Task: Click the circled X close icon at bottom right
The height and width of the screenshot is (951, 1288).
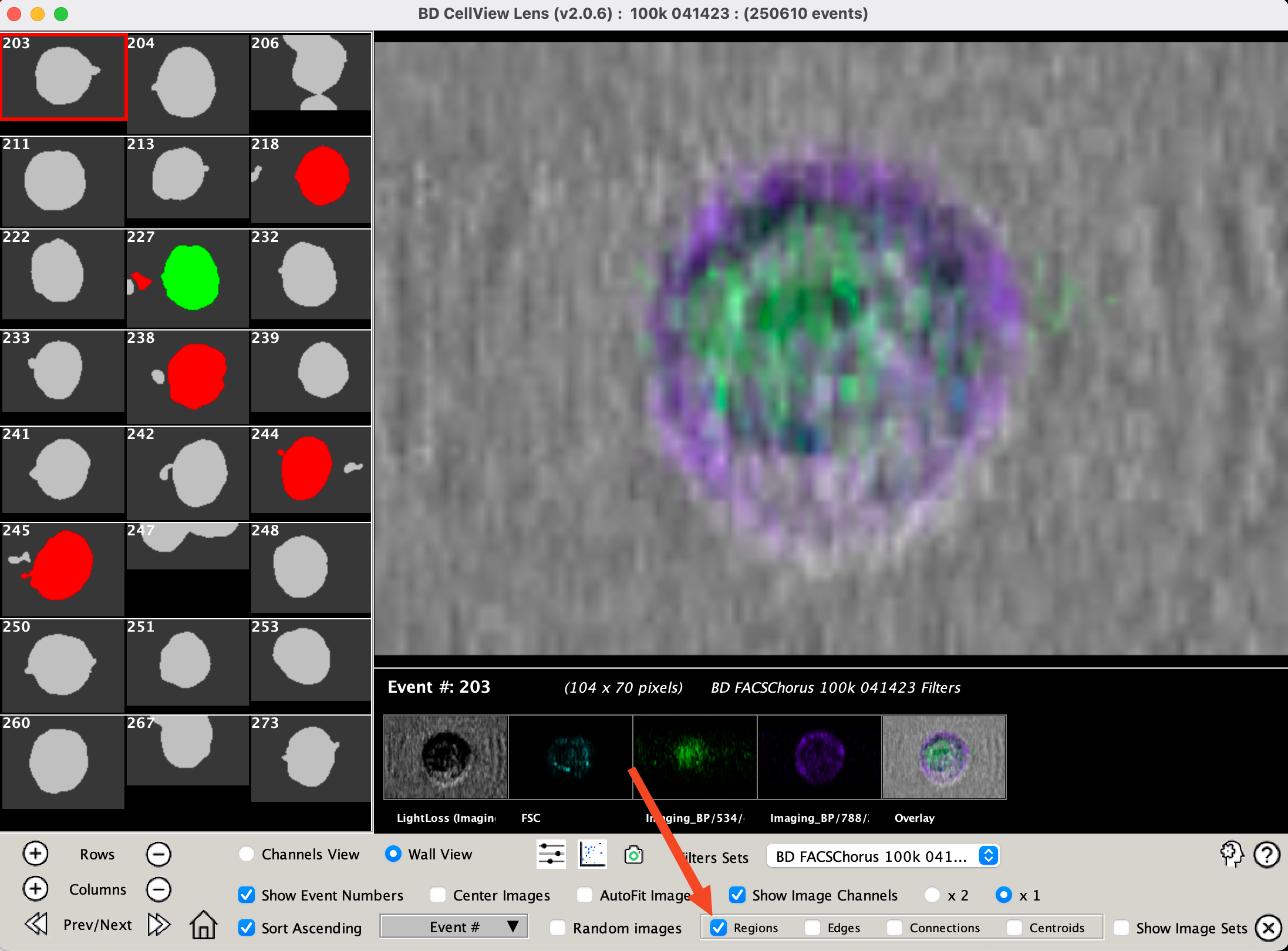Action: (x=1269, y=928)
